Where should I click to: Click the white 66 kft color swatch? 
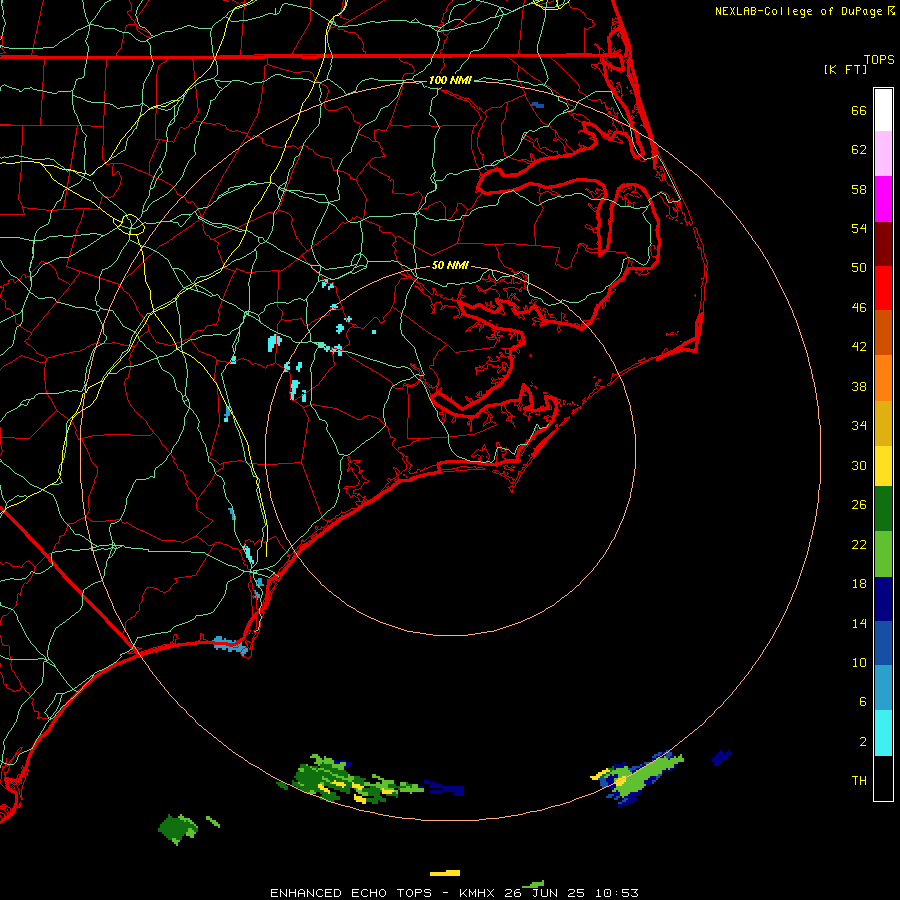click(883, 110)
